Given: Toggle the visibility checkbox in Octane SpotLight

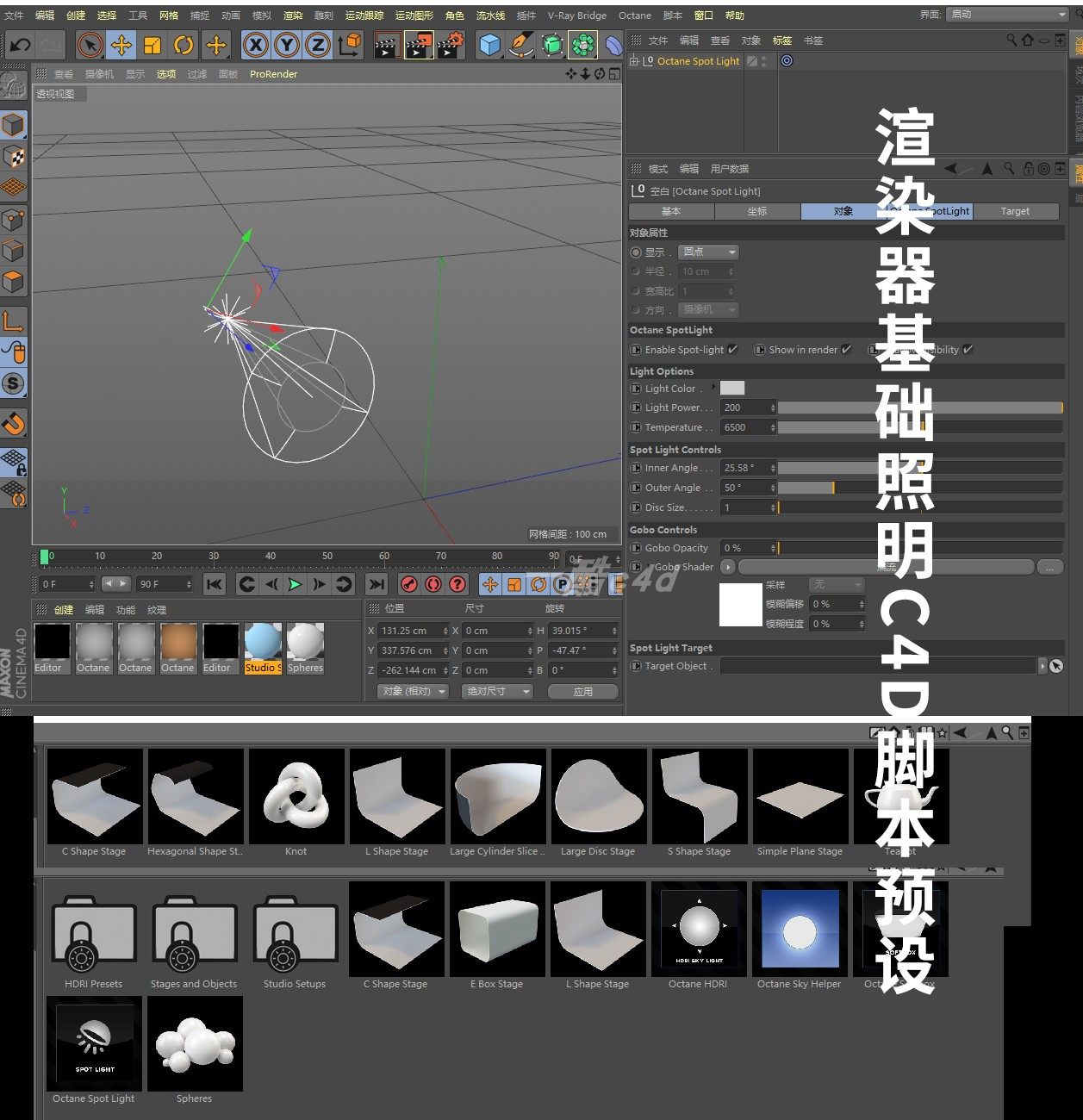Looking at the screenshot, I should [968, 349].
